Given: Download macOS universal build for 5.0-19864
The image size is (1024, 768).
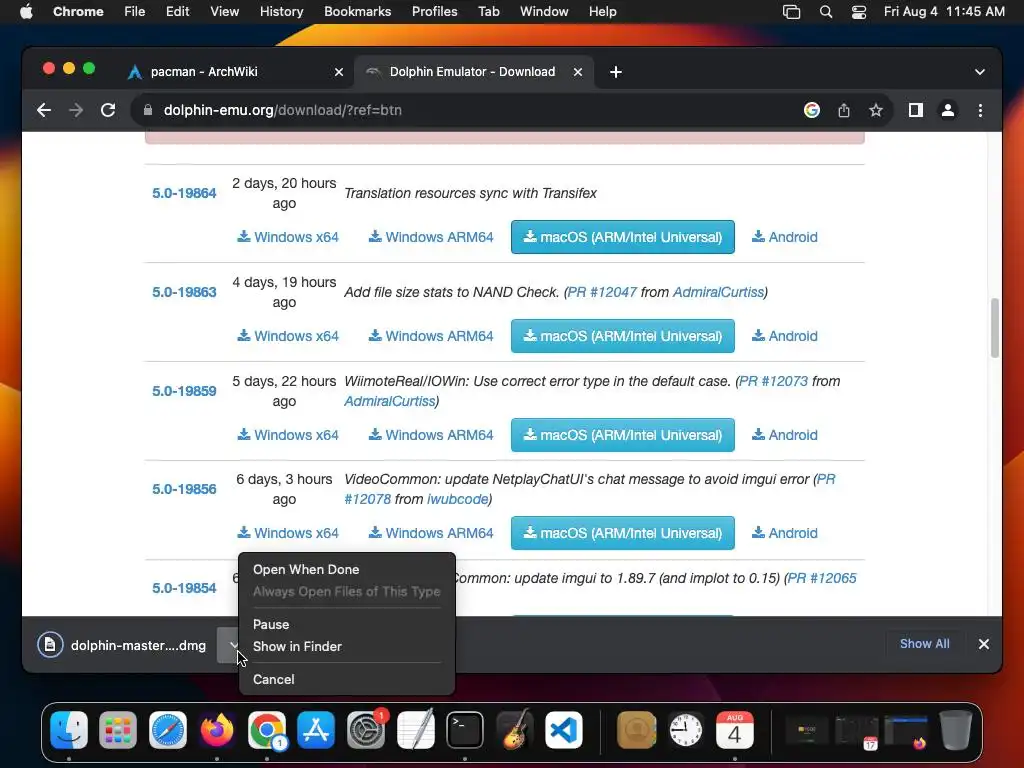Looking at the screenshot, I should pyautogui.click(x=622, y=237).
